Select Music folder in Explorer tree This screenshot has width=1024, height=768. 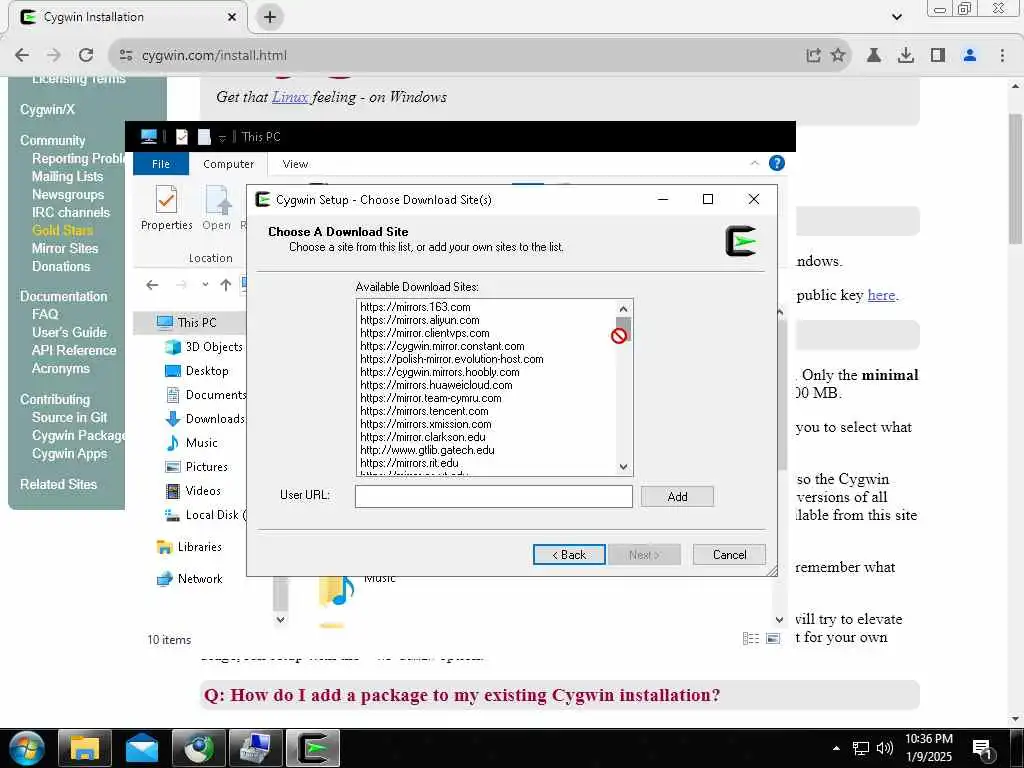click(x=192, y=443)
